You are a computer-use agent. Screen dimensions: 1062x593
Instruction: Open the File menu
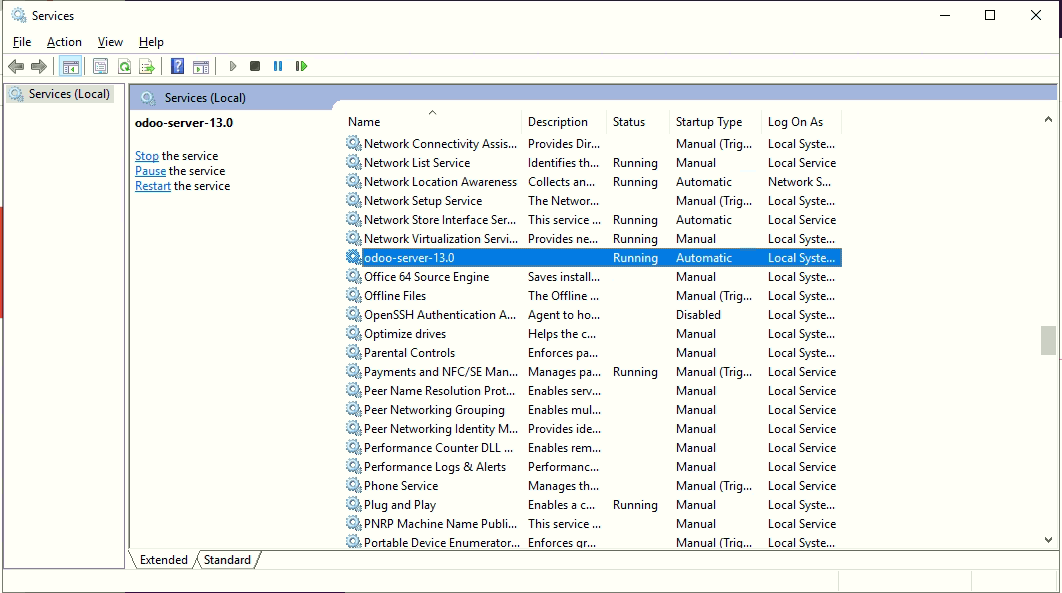[x=22, y=42]
